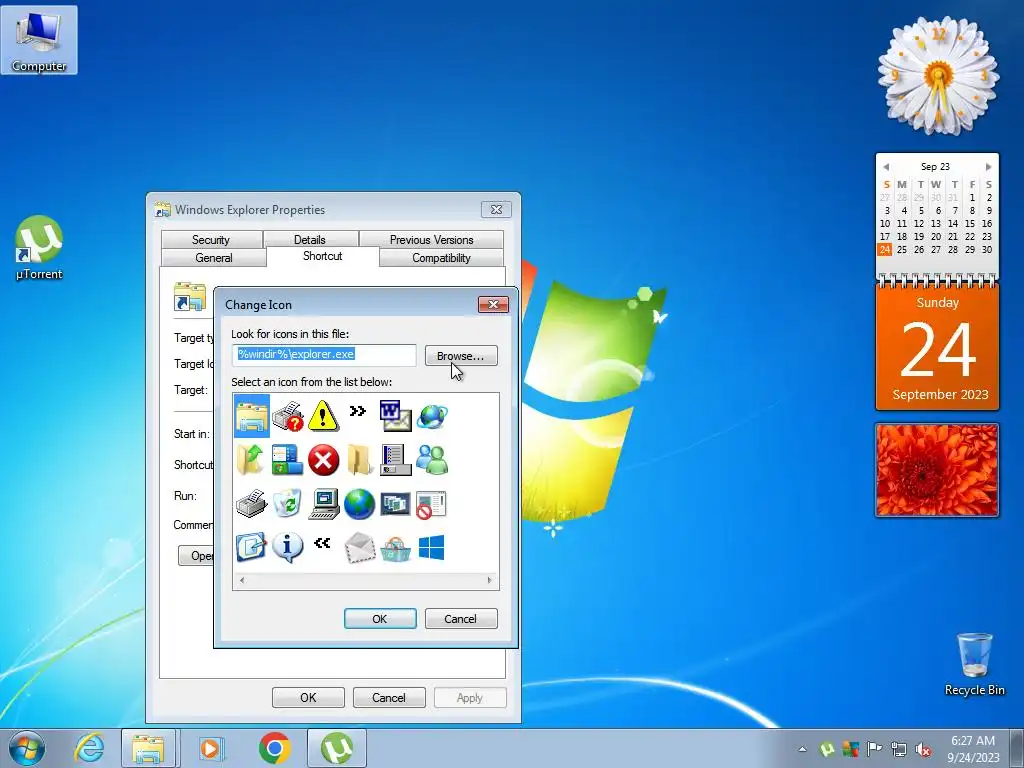
Task: Choose the old desktop computer icon
Action: click(323, 504)
